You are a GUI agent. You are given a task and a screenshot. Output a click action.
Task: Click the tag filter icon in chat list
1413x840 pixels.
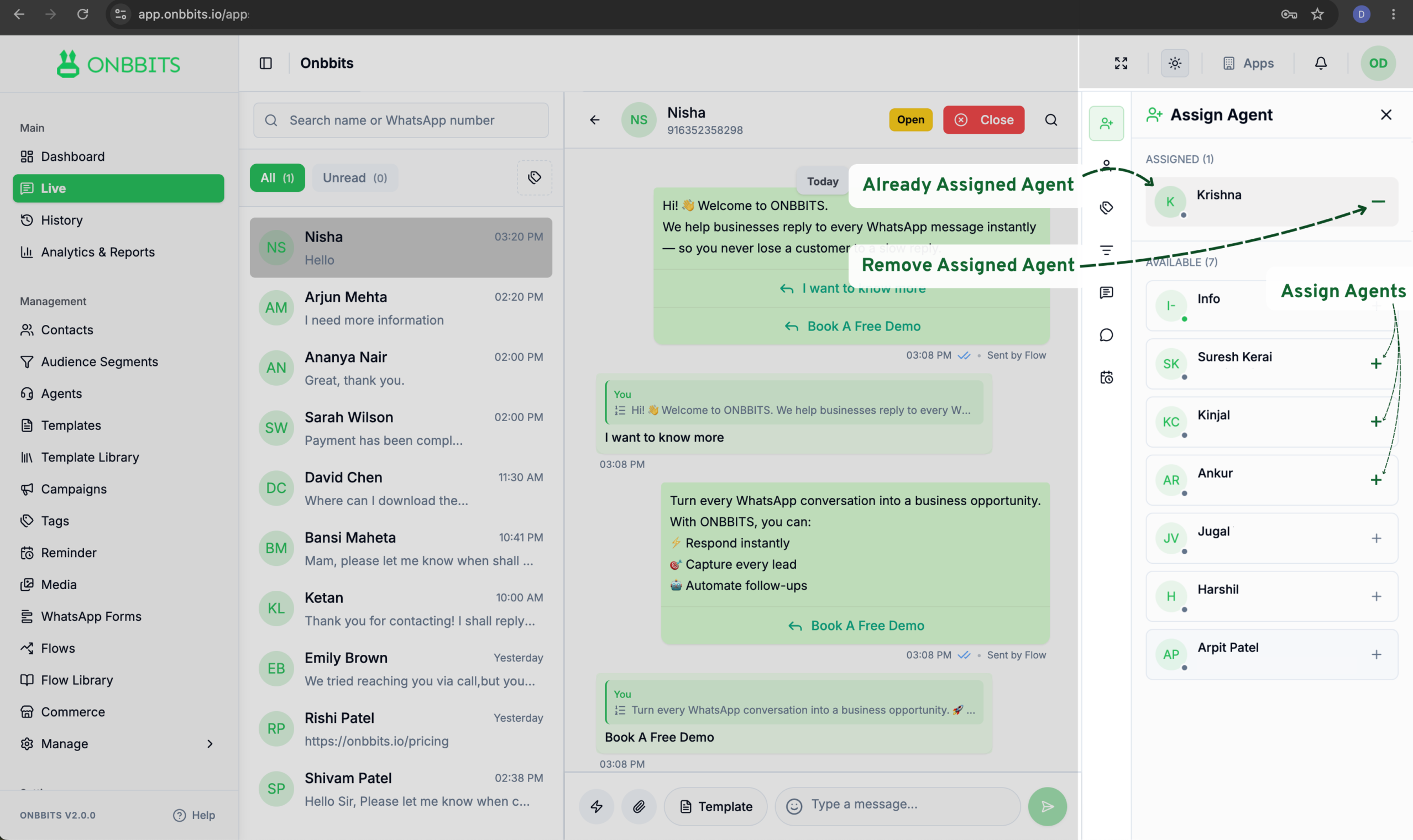535,178
